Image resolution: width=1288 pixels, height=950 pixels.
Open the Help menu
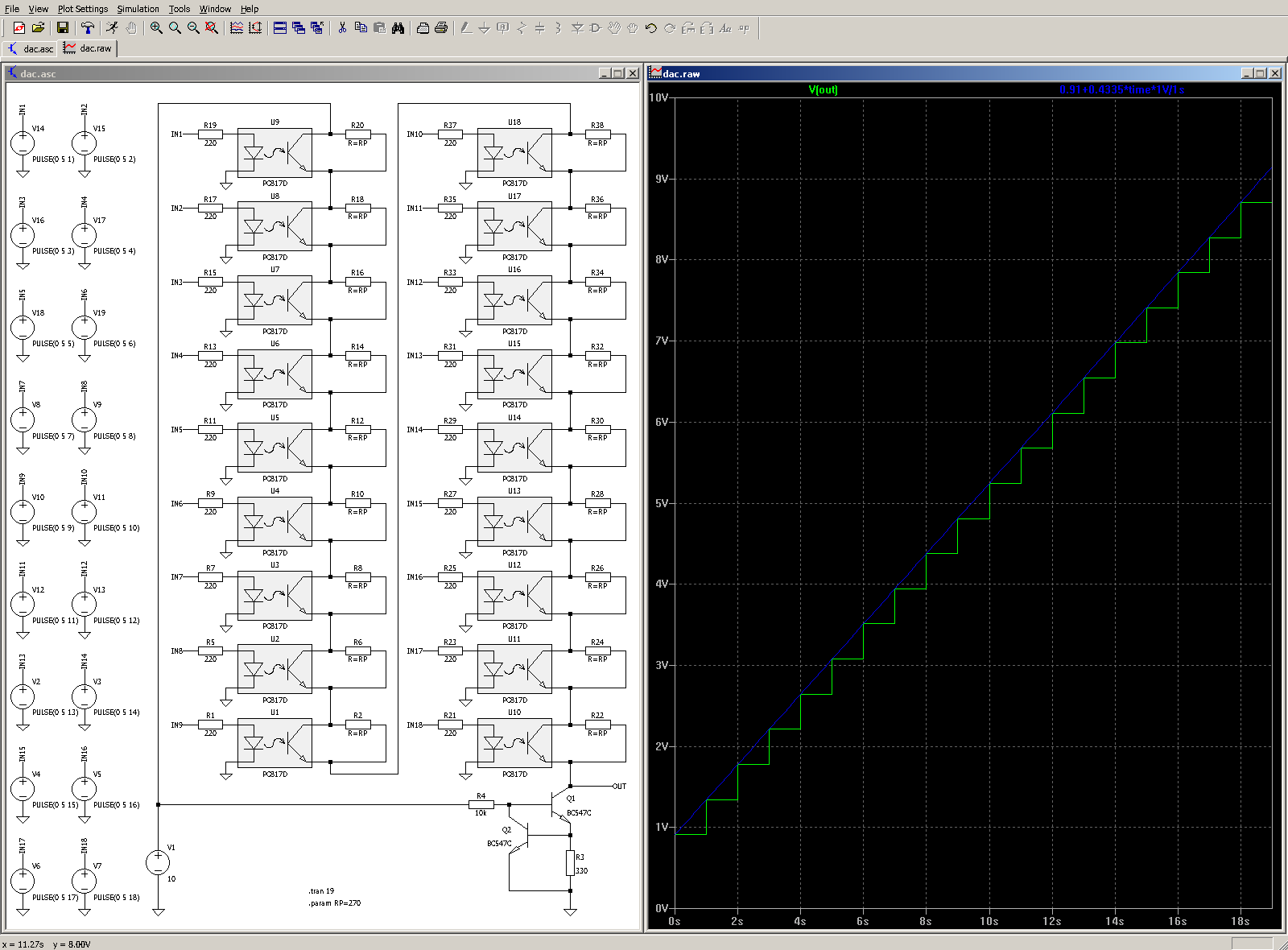250,9
